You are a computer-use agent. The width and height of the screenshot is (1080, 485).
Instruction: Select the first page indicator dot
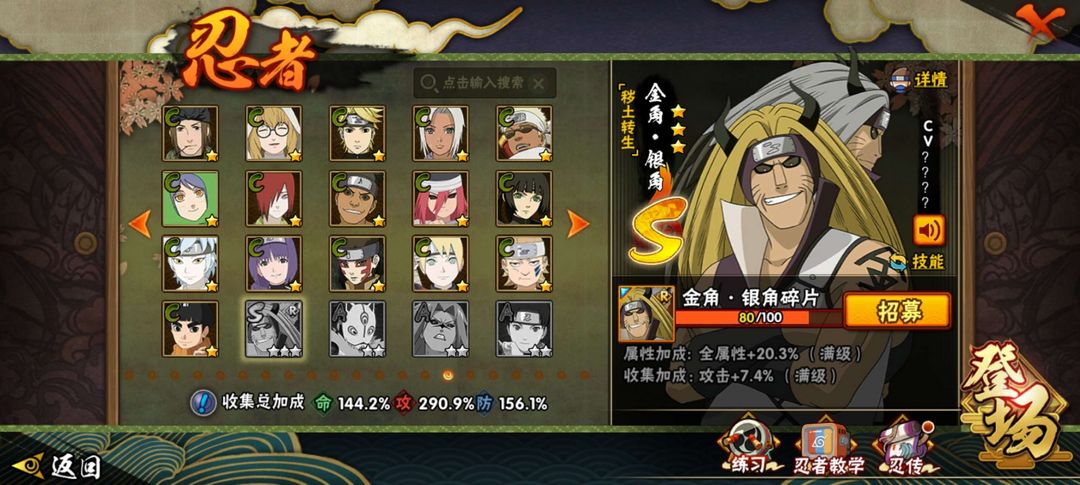[129, 375]
